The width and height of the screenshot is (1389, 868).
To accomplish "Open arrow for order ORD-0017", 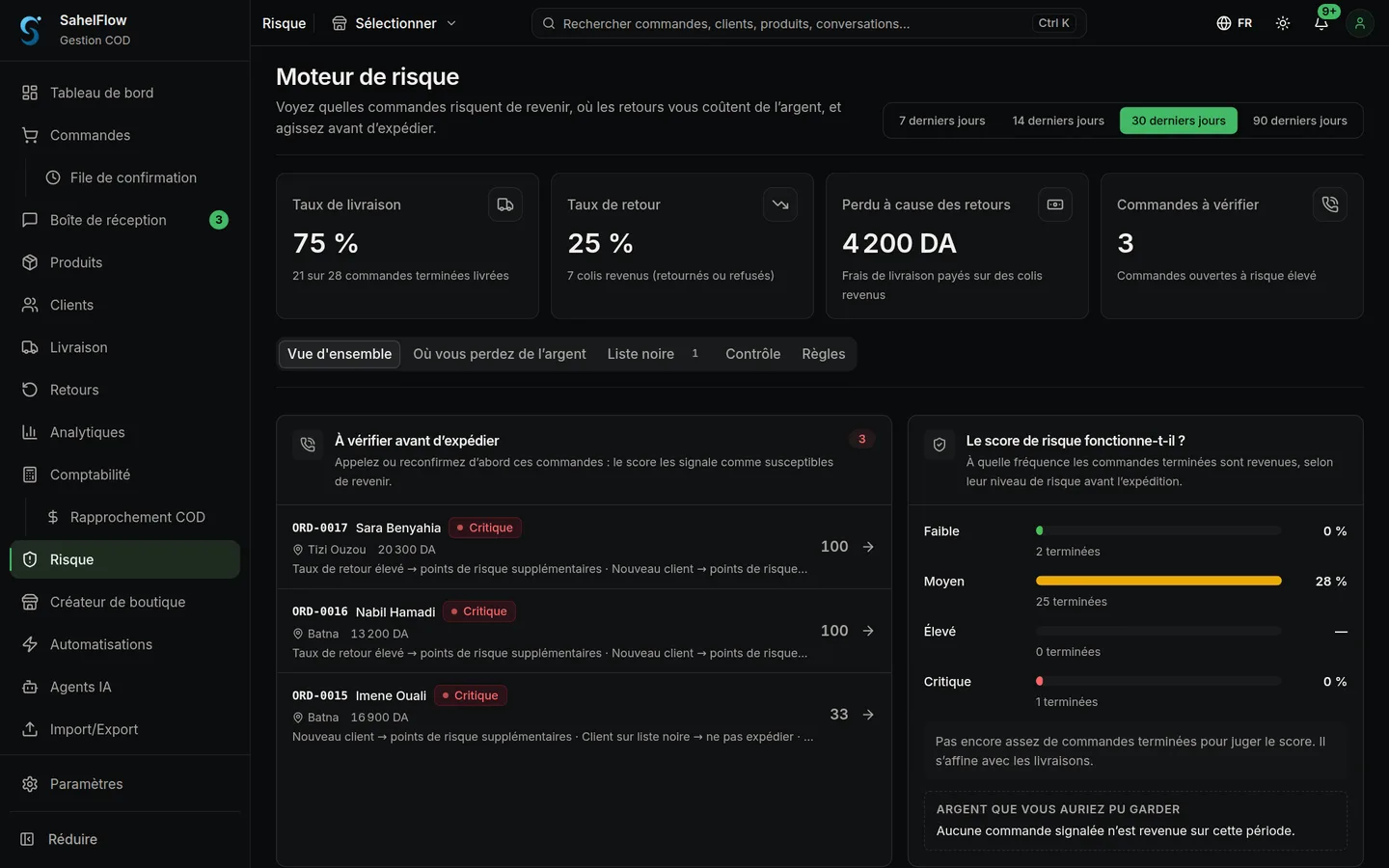I will click(868, 547).
